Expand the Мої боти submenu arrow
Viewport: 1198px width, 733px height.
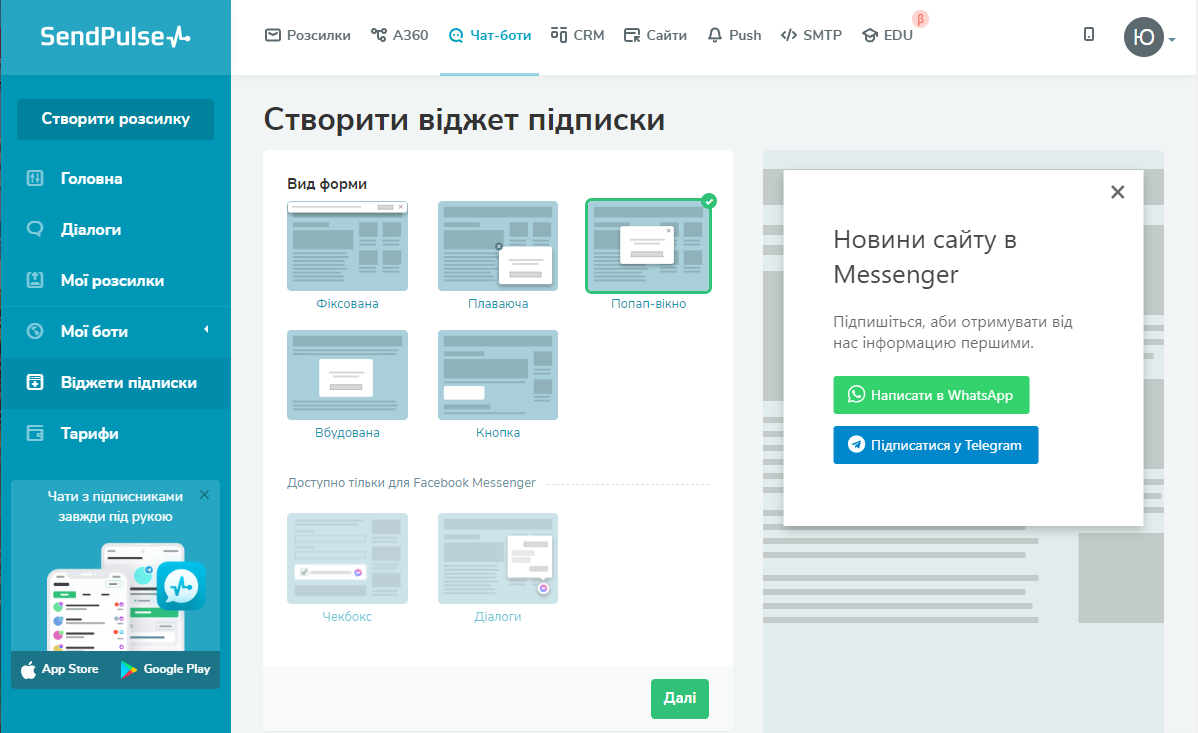[x=206, y=329]
